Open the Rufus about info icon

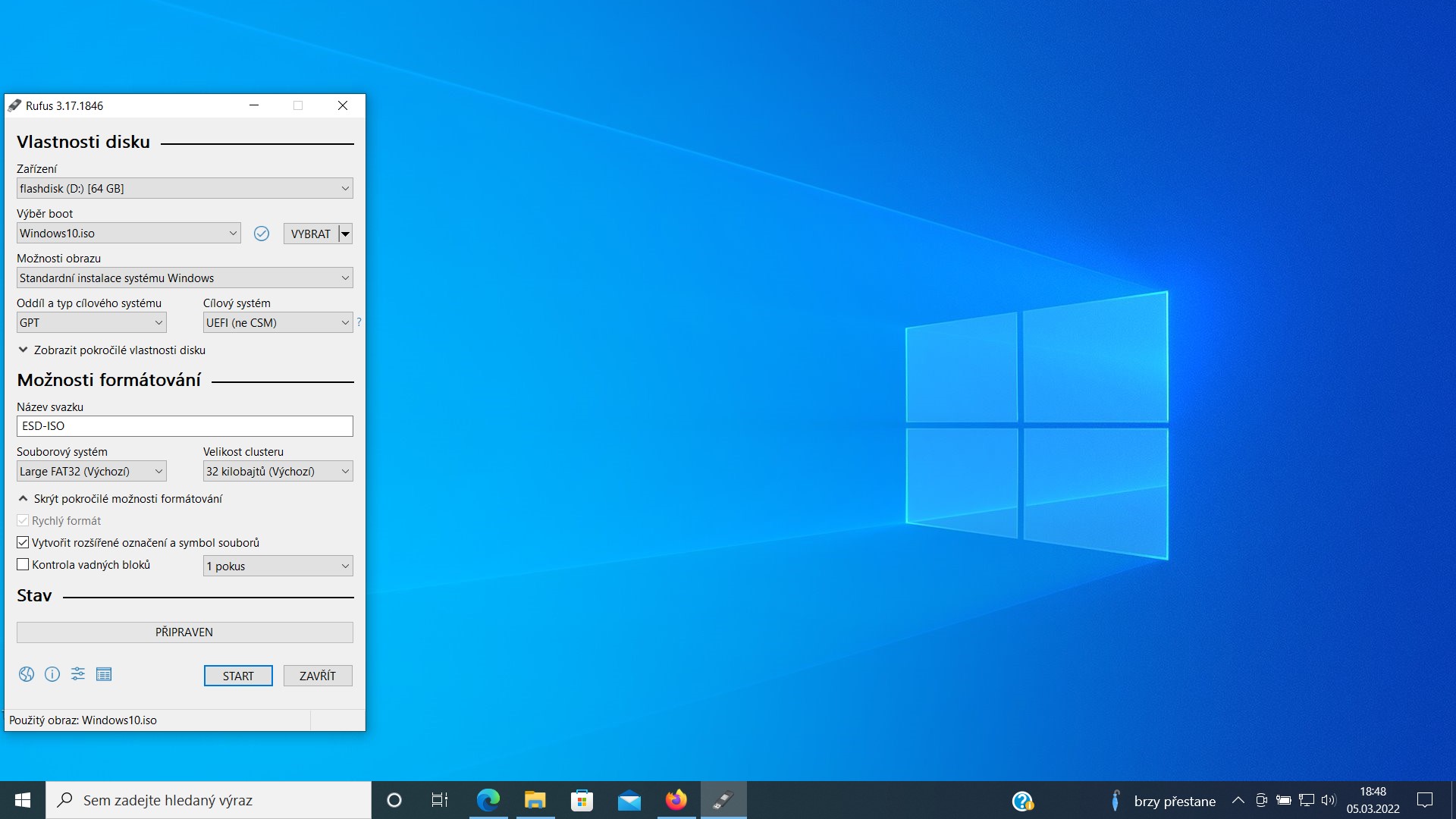(52, 674)
